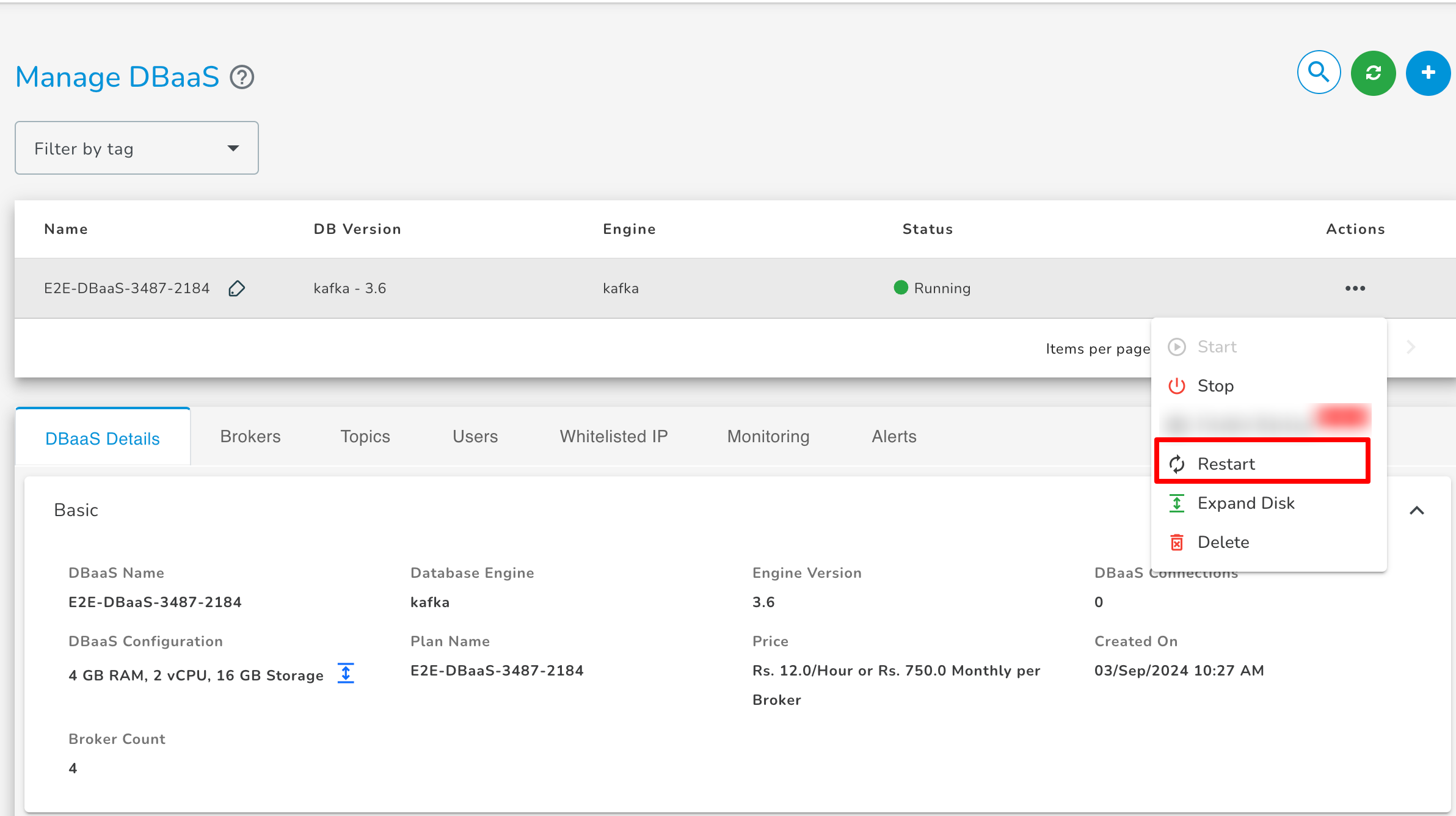The image size is (1456, 816).
Task: Select Stop from the actions menu
Action: 1269,386
